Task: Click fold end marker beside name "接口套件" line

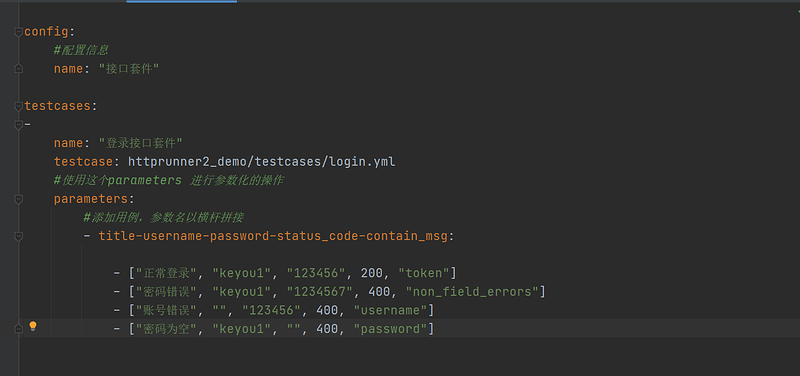Action: click(19, 68)
